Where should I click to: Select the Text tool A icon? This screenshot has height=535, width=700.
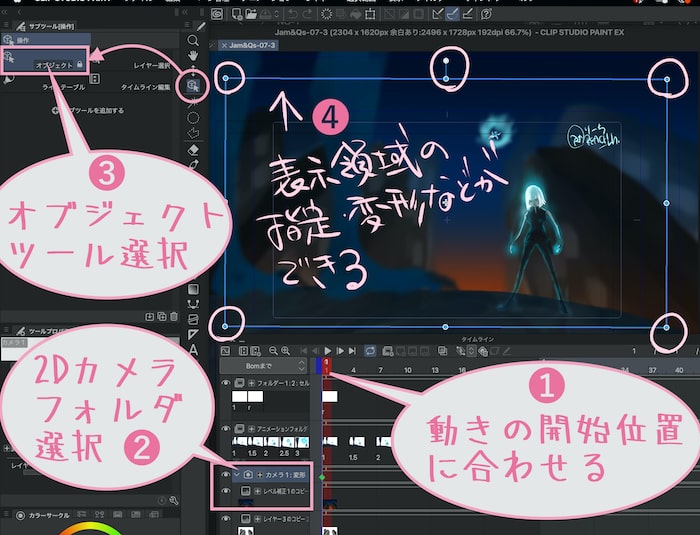(193, 350)
